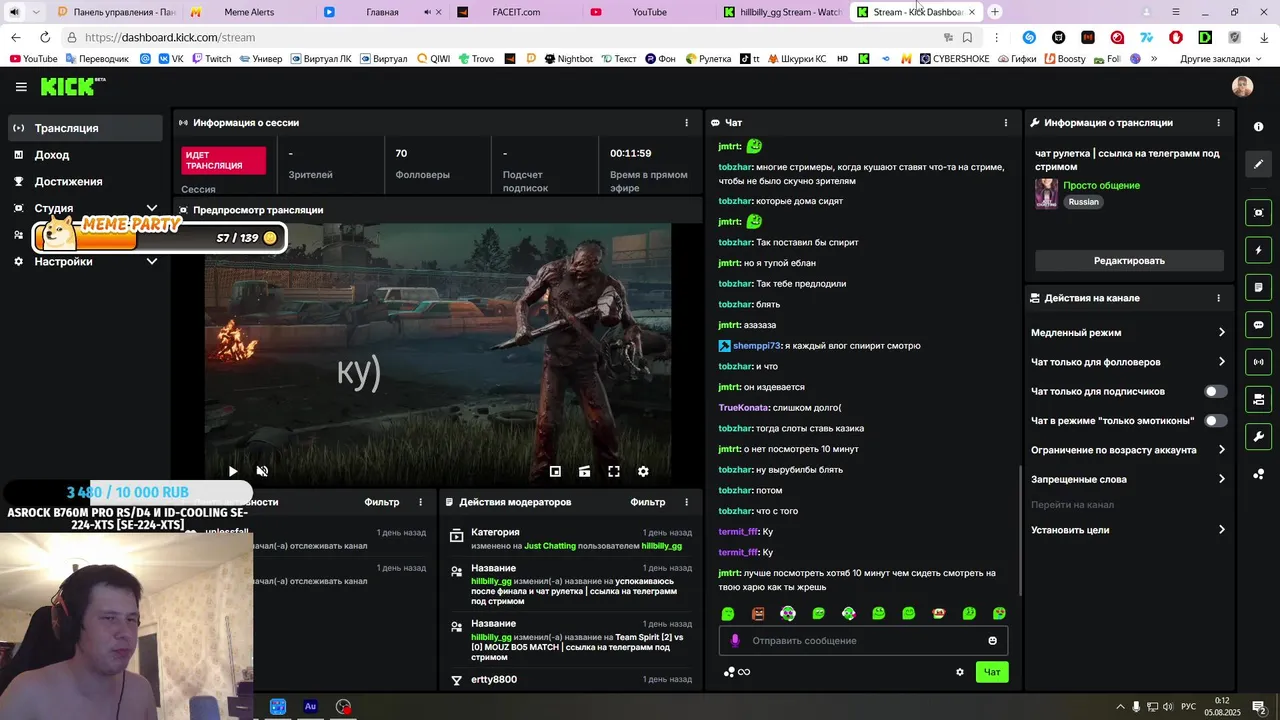Insert the angry brown-face emote
1280x720 pixels.
(x=758, y=613)
